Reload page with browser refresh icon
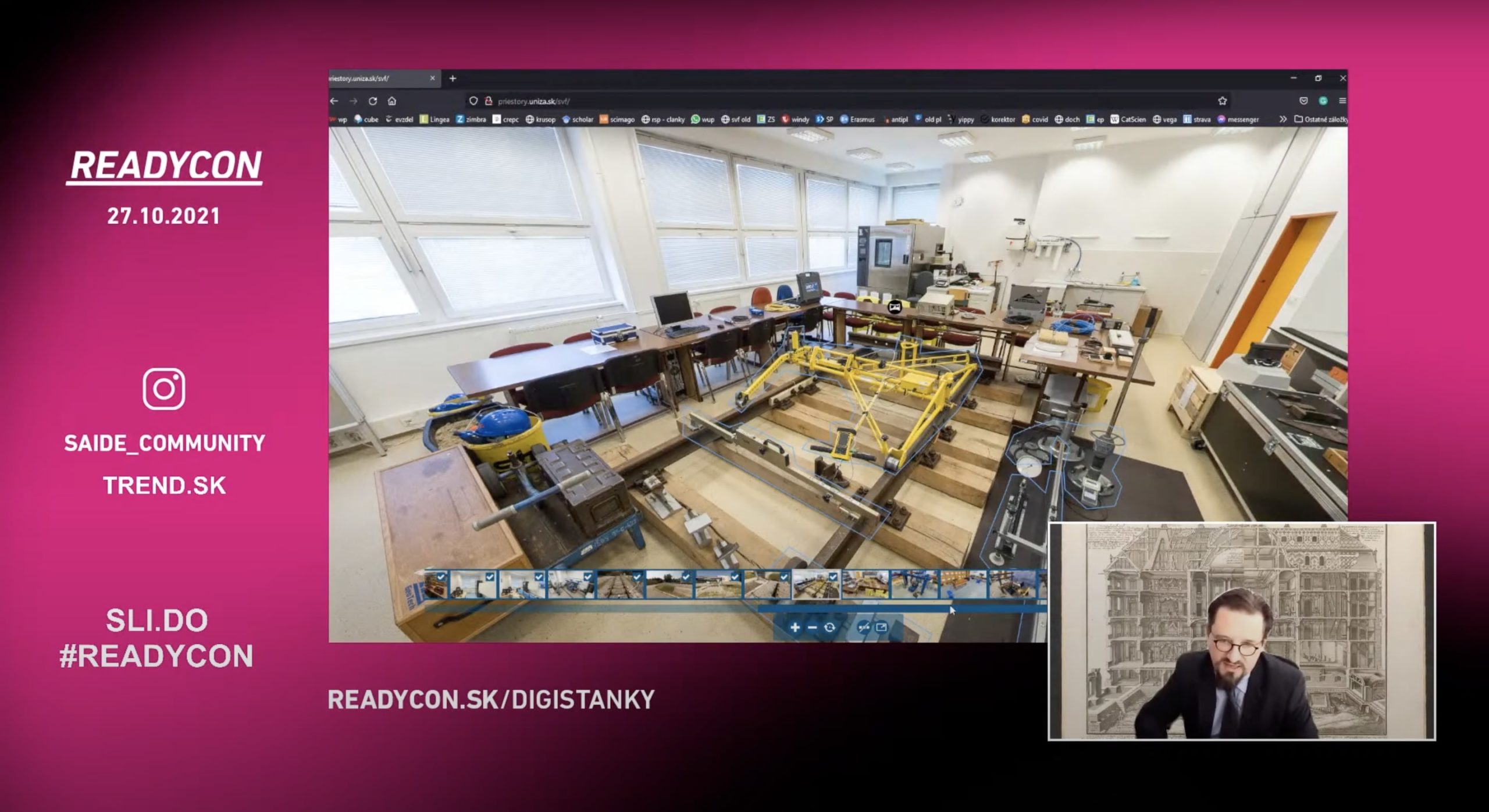Image resolution: width=1489 pixels, height=812 pixels. point(373,101)
